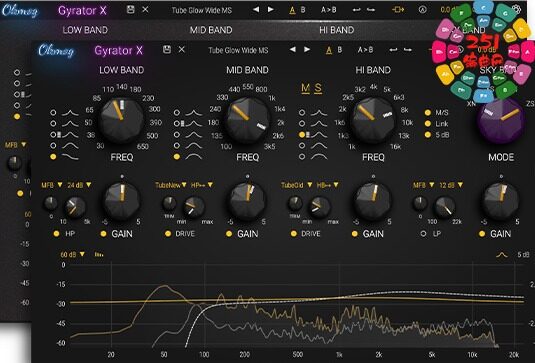Open the MFB dropdown in back window

15,145
